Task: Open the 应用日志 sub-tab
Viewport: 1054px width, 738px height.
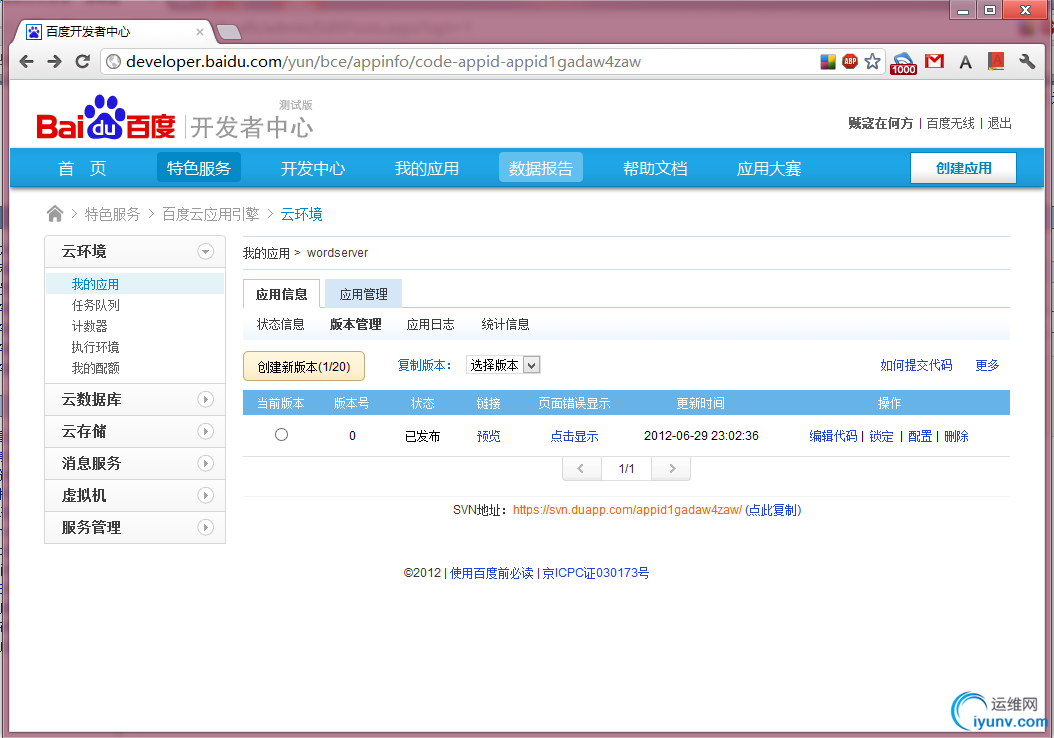Action: point(430,324)
